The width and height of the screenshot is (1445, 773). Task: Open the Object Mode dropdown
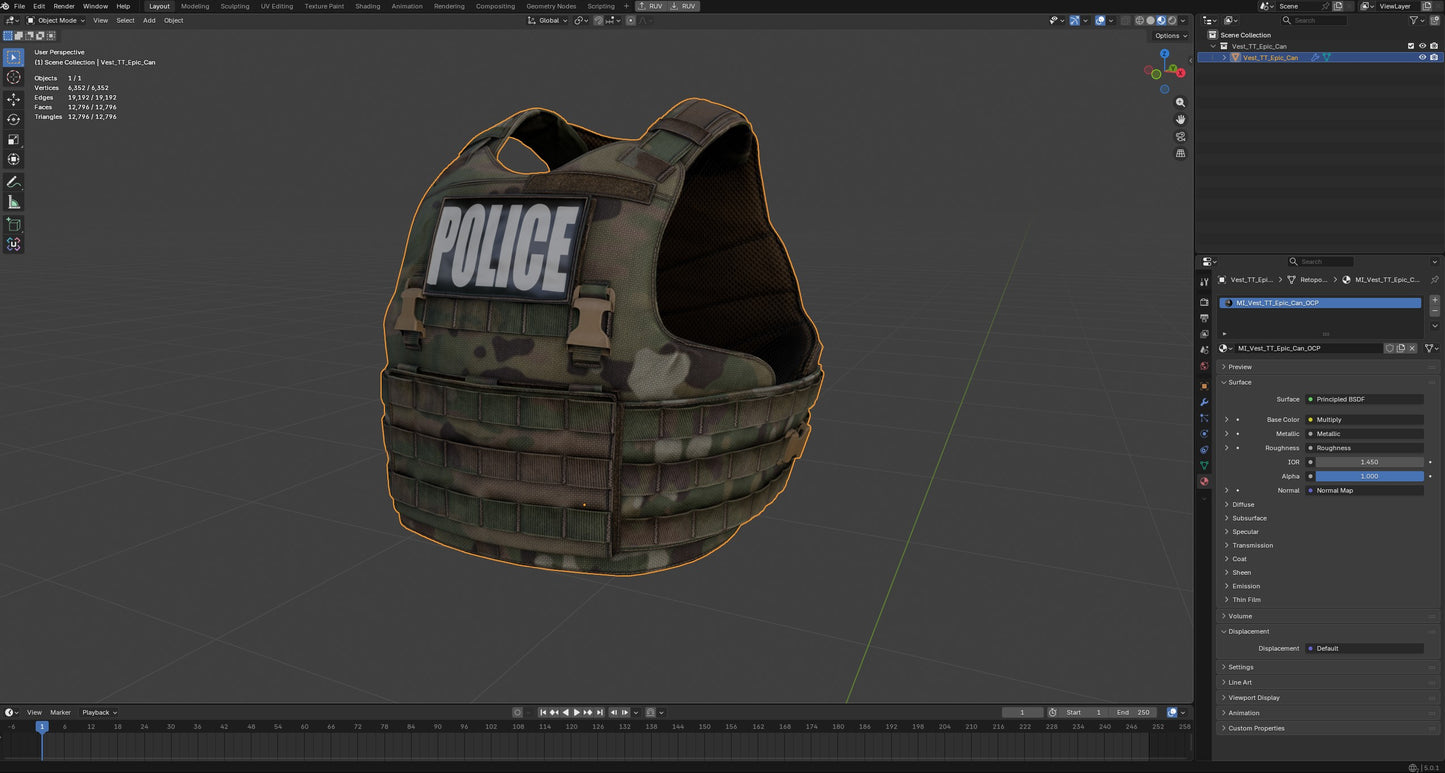pos(55,20)
